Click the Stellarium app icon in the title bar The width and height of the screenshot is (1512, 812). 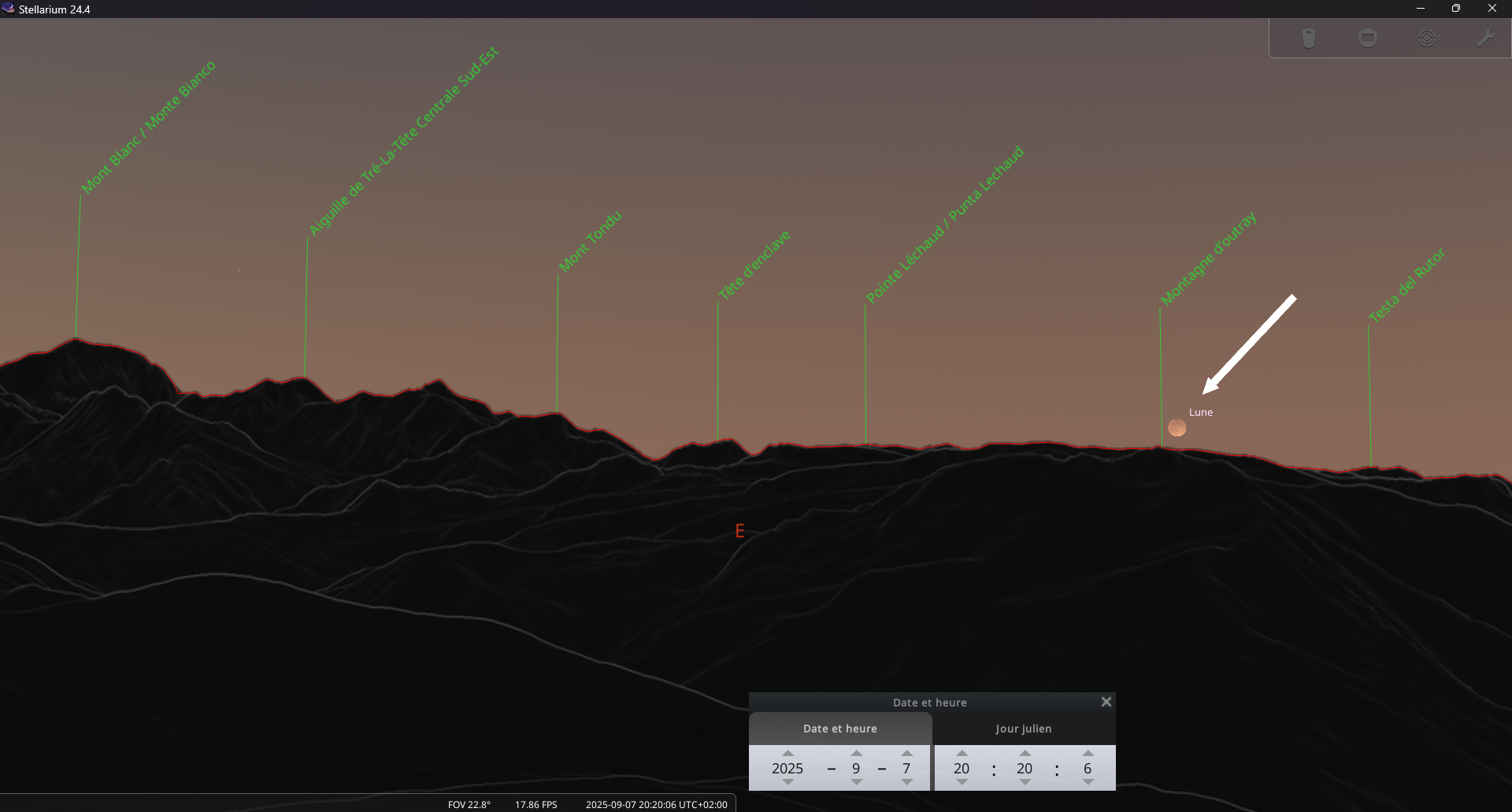(x=9, y=9)
